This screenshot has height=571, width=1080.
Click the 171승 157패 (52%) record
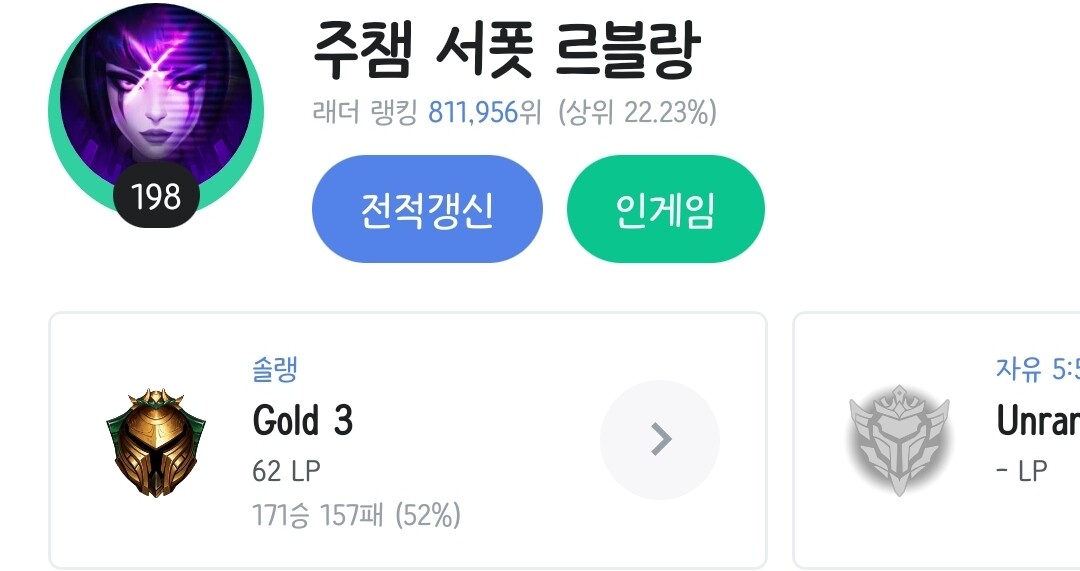[x=356, y=515]
